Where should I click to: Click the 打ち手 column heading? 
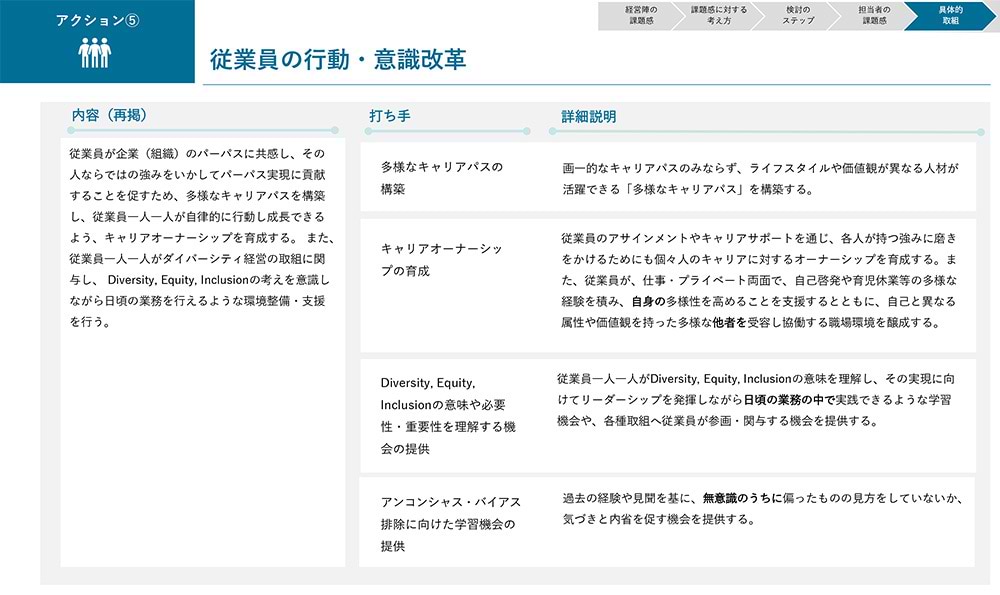tap(390, 116)
